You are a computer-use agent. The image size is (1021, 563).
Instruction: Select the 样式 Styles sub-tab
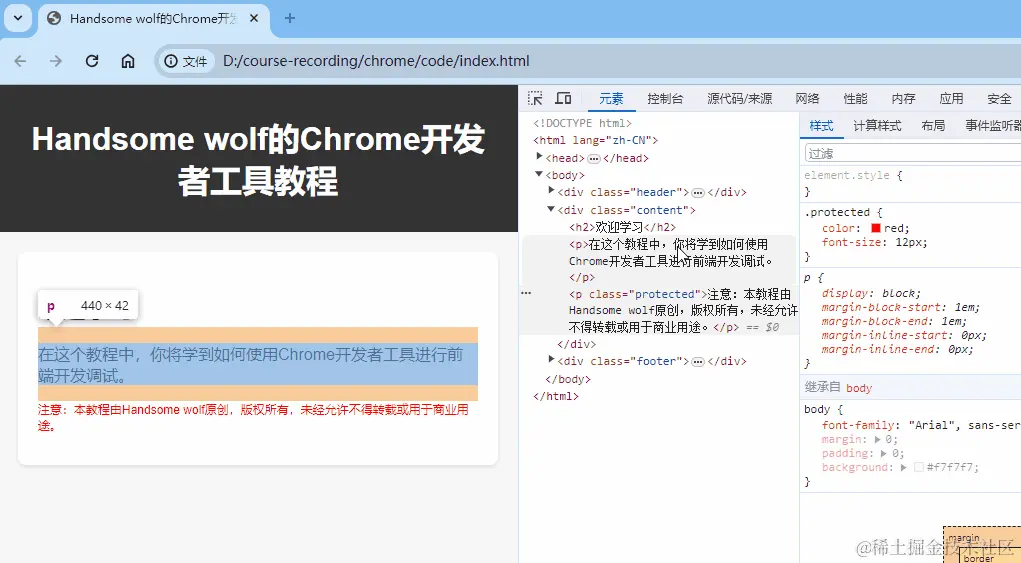(x=821, y=126)
